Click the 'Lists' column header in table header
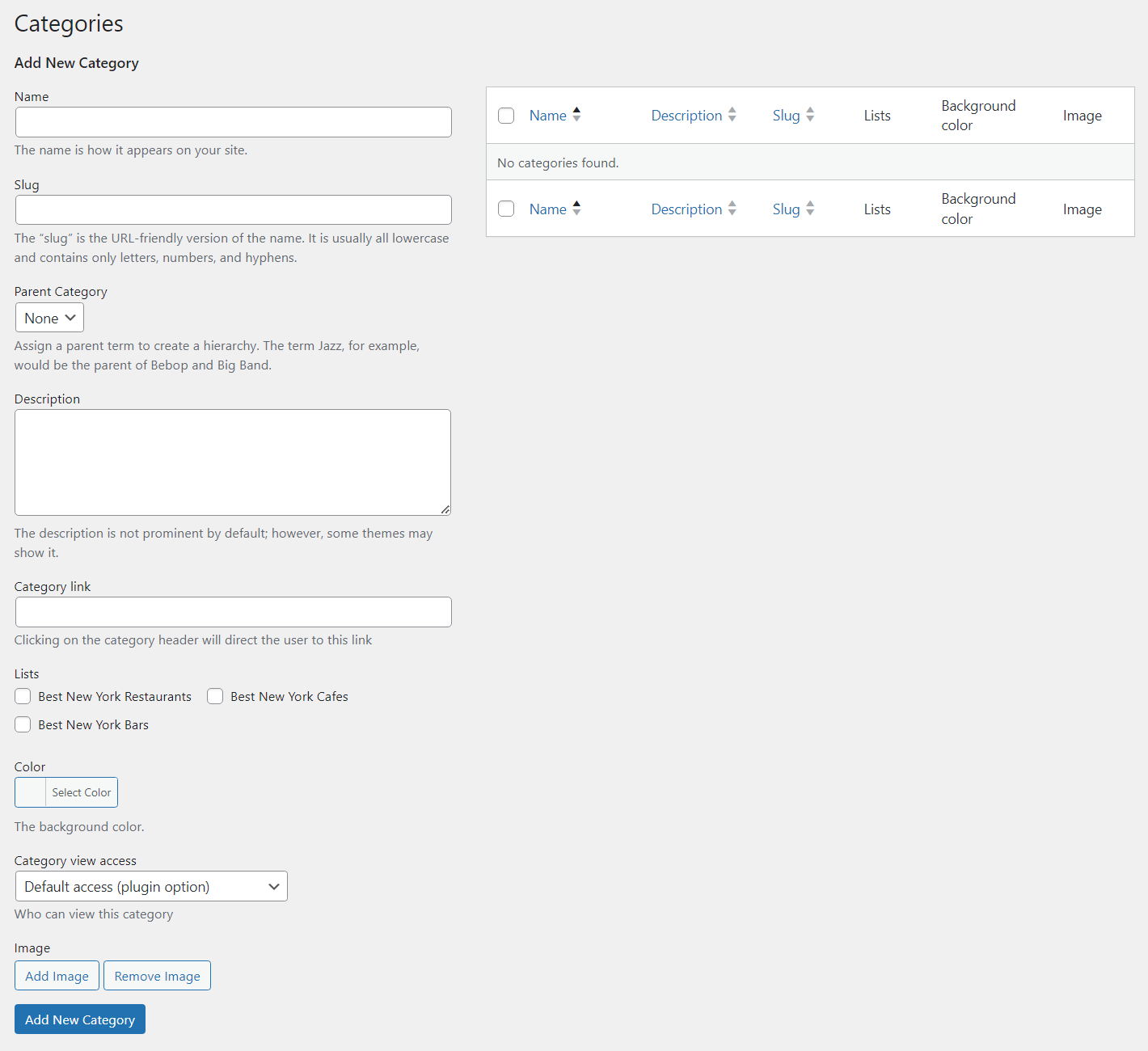This screenshot has width=1148, height=1051. click(877, 116)
